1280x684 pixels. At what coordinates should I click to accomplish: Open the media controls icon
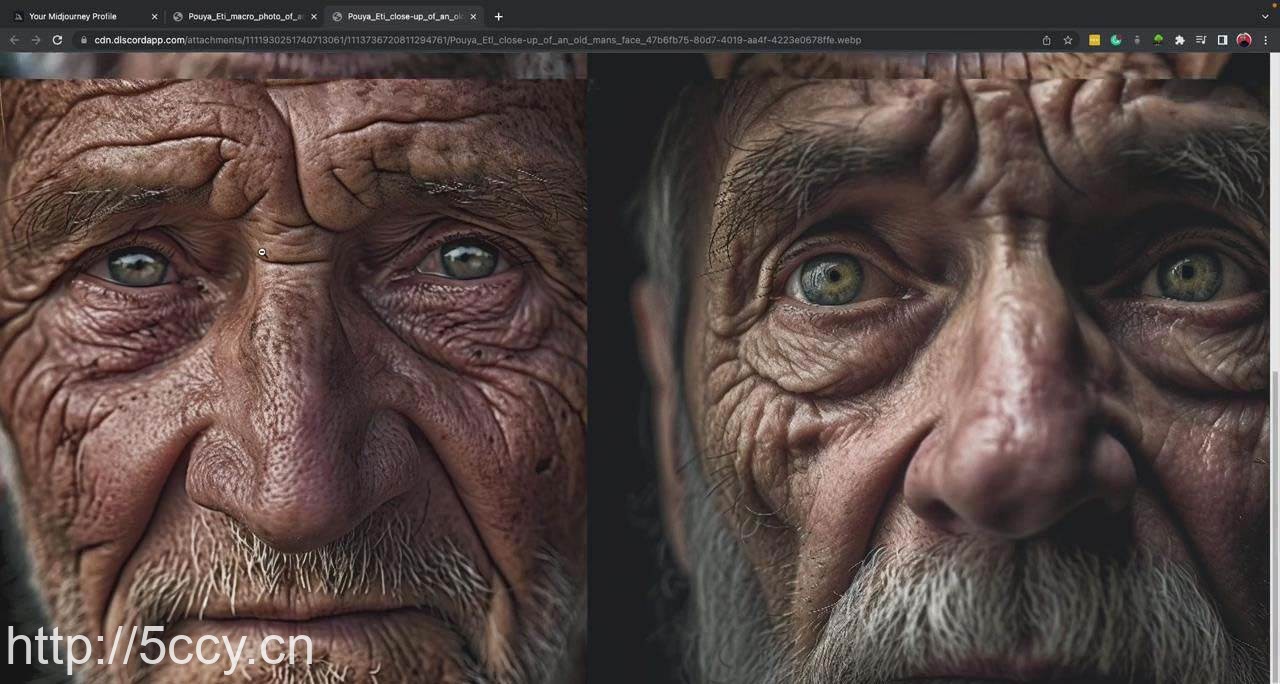(x=1201, y=40)
